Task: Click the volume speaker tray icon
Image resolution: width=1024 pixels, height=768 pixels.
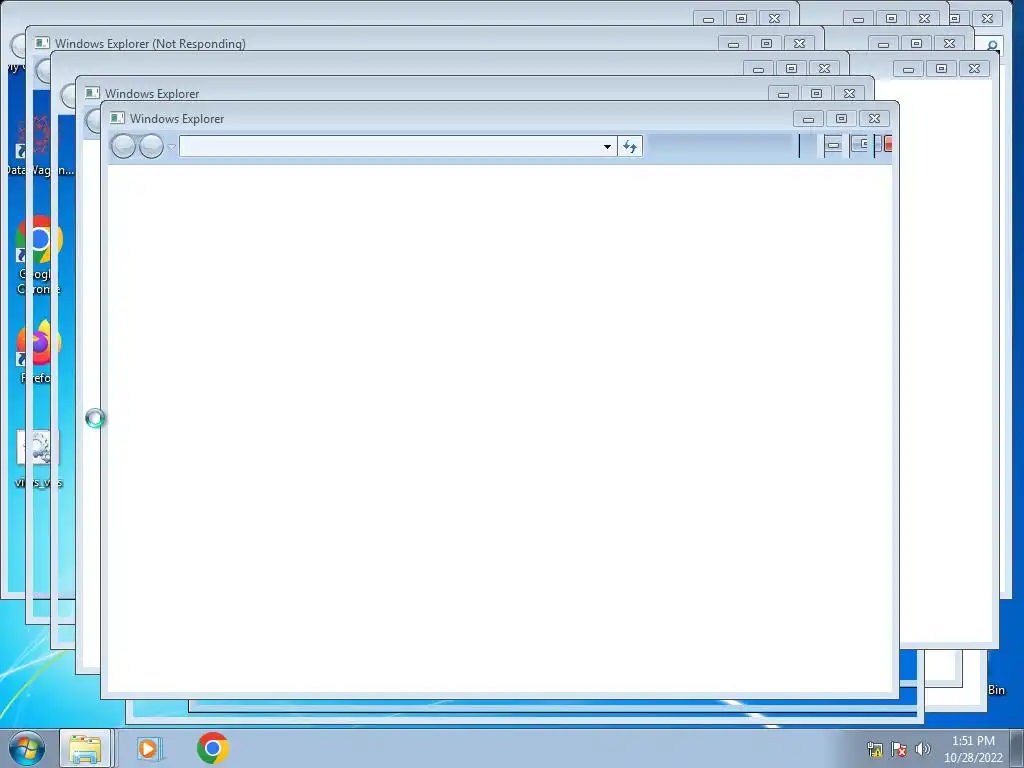Action: [922, 749]
